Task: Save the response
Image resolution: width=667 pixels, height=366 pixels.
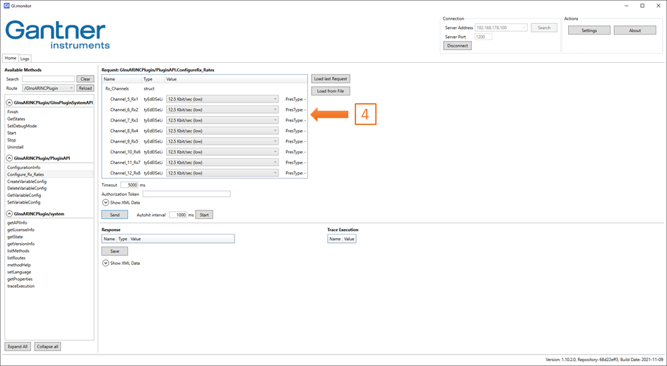Action: coord(114,251)
